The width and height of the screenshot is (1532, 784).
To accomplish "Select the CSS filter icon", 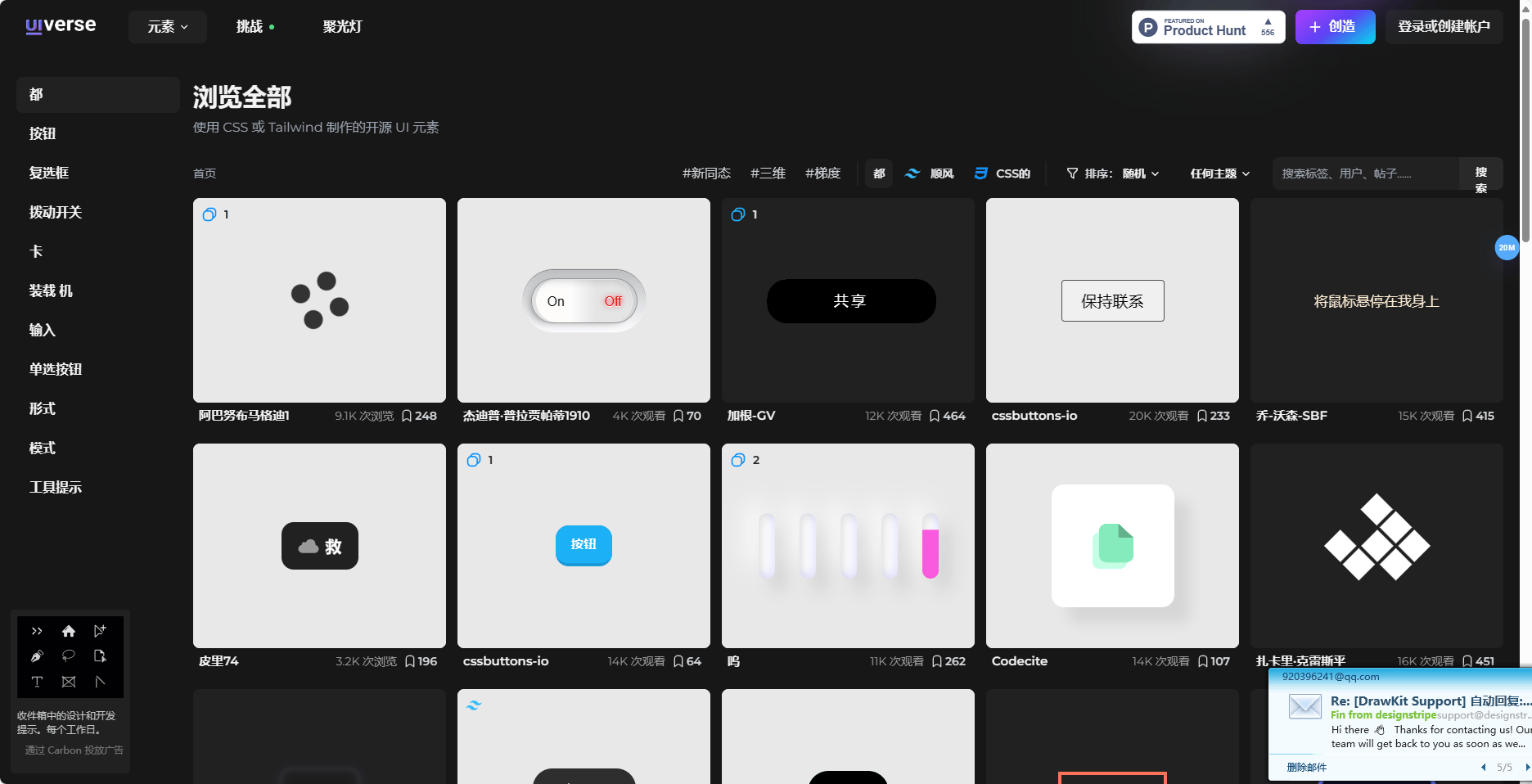I will 980,173.
